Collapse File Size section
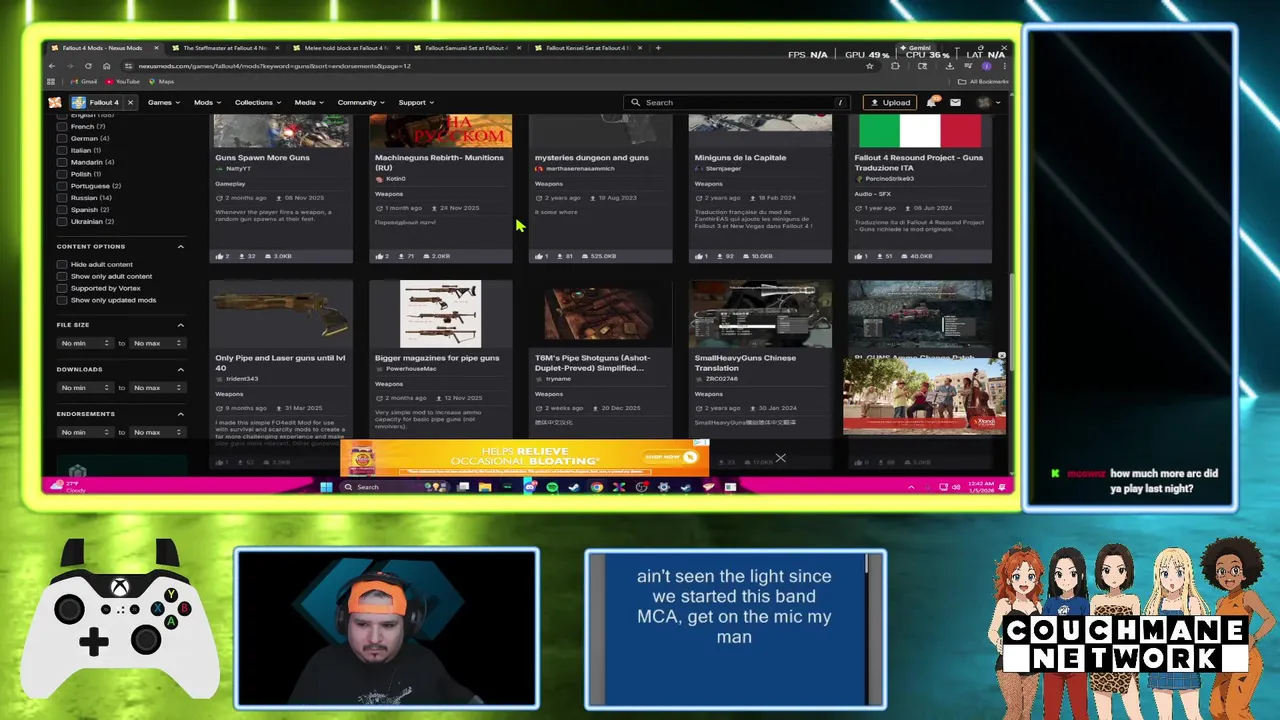Viewport: 1280px width, 720px height. 181,325
